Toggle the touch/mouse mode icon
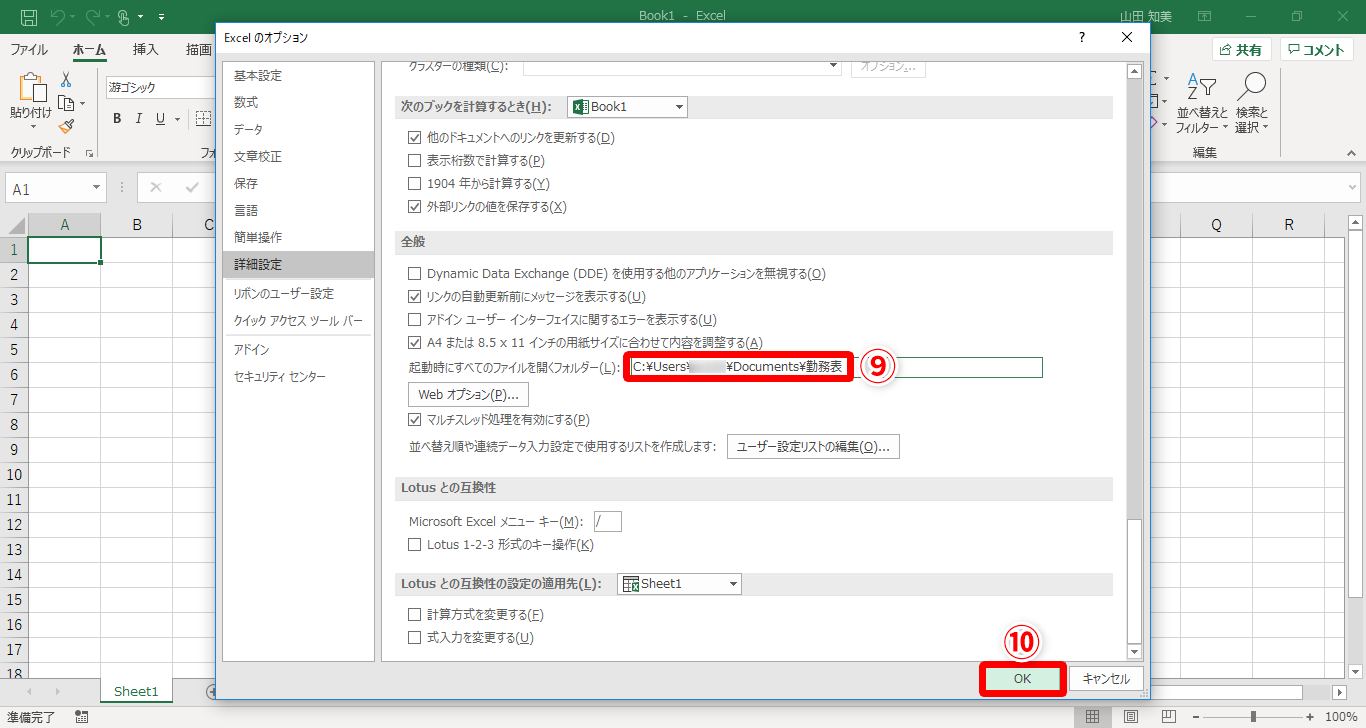The image size is (1366, 728). pos(125,17)
